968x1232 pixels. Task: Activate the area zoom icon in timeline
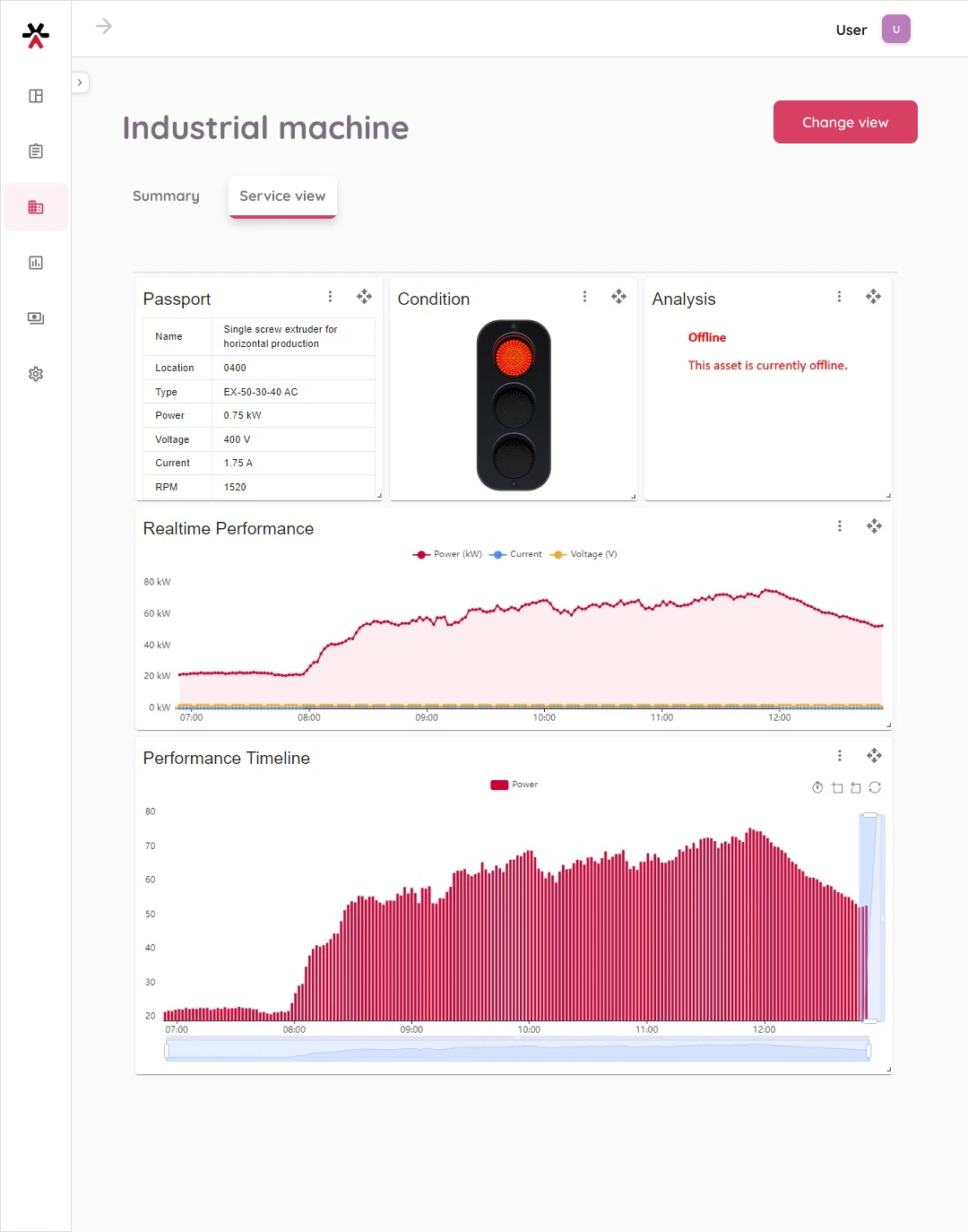point(837,787)
